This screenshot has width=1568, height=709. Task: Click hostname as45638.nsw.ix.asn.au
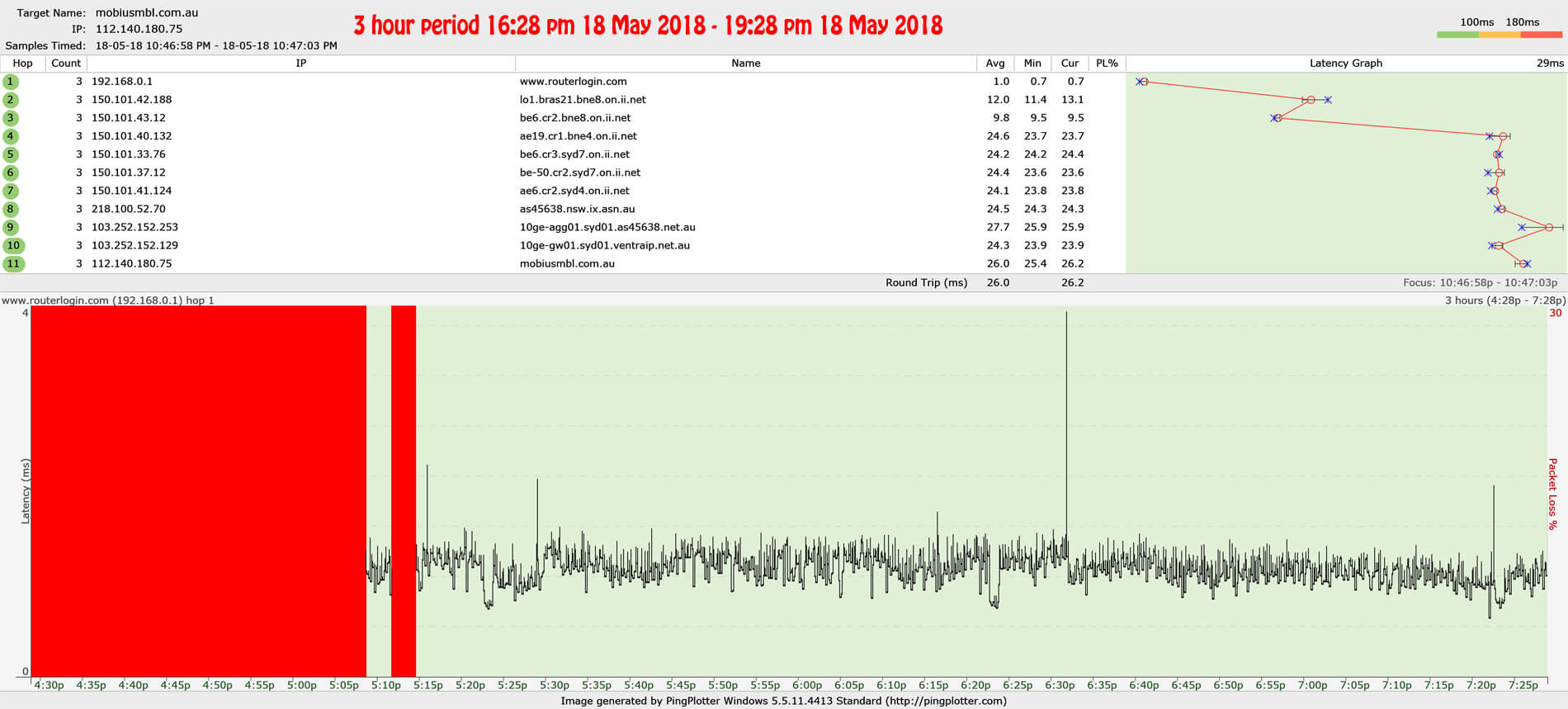click(578, 209)
